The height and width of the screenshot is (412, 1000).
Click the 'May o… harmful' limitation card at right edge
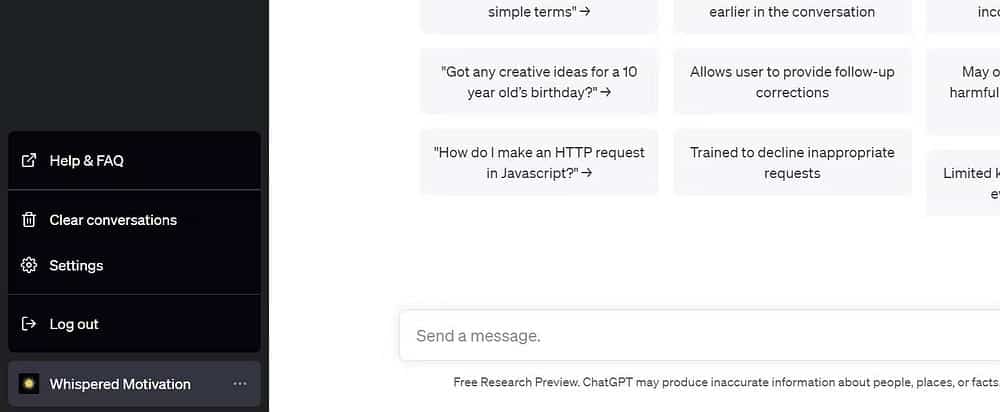963,91
